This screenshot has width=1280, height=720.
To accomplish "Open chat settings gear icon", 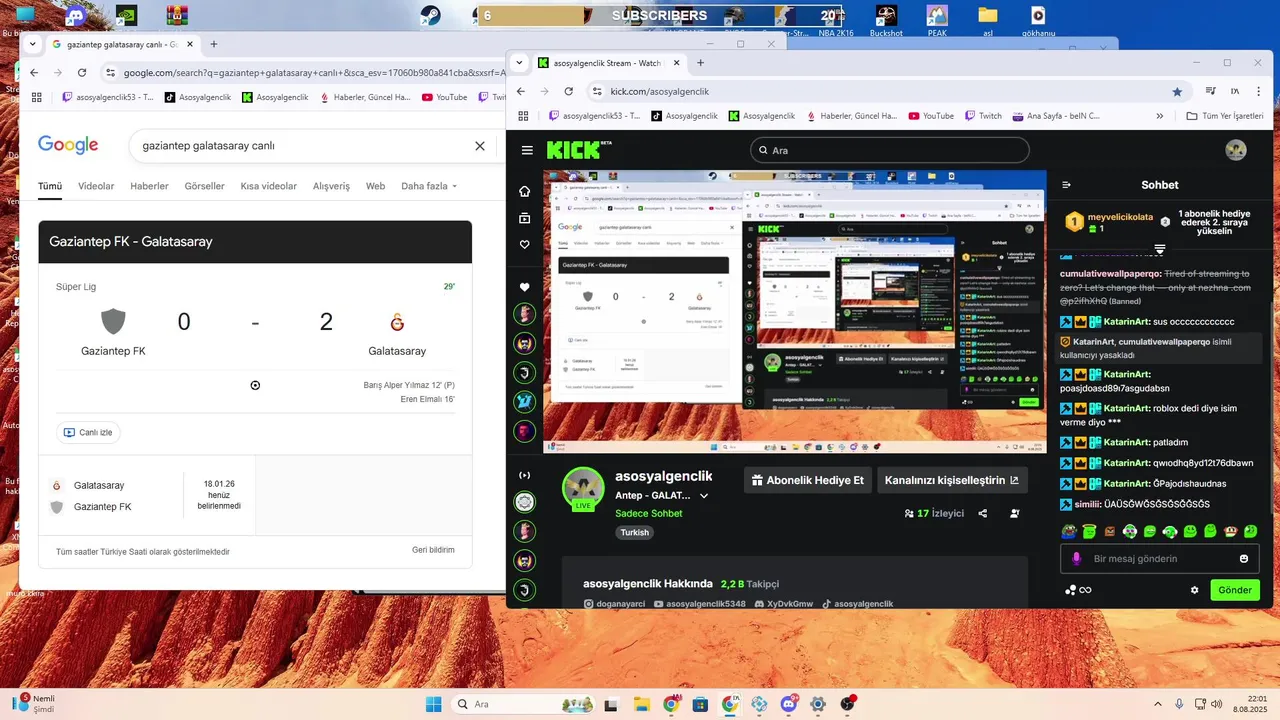I will click(x=1194, y=590).
